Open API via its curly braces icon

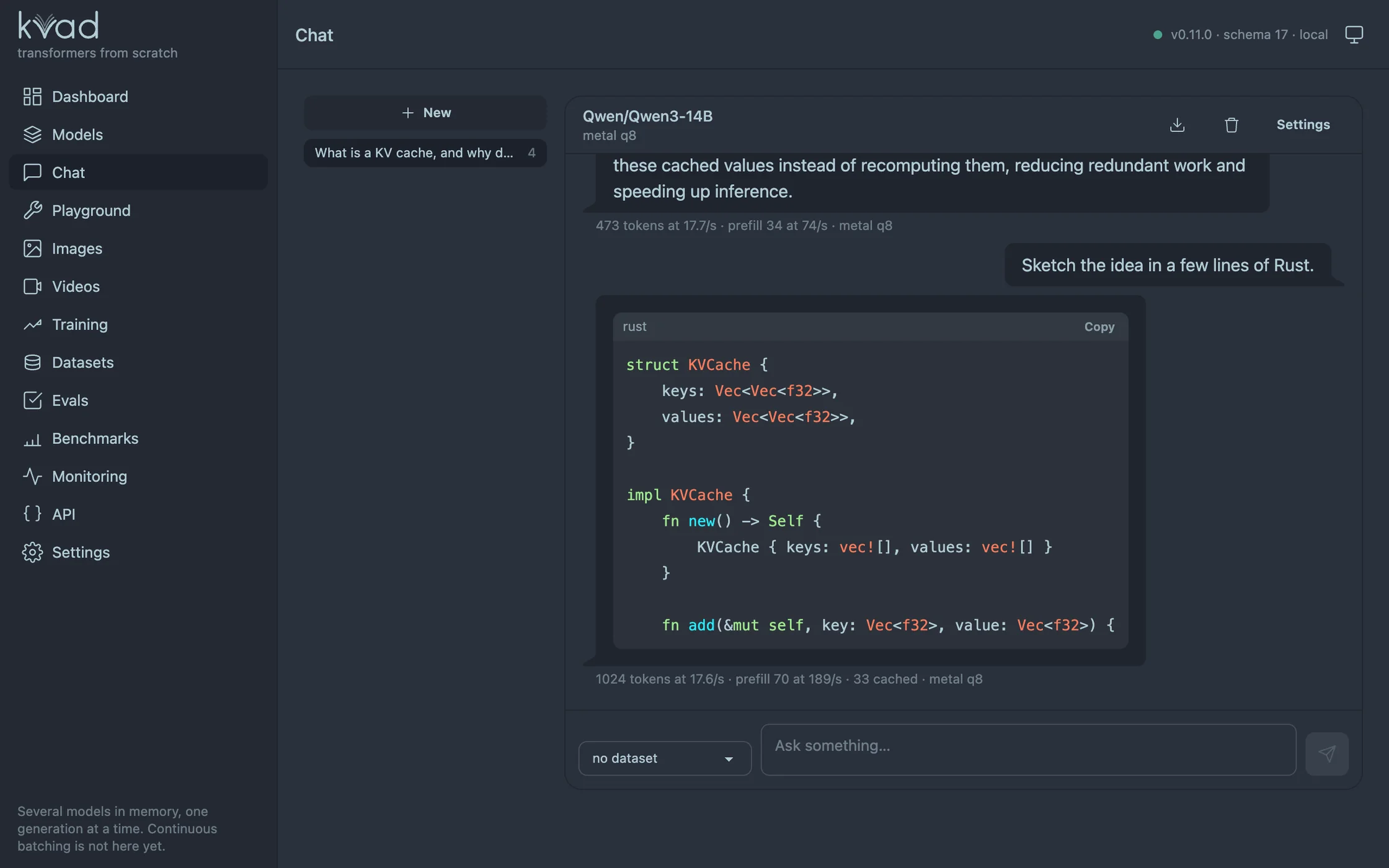point(32,514)
